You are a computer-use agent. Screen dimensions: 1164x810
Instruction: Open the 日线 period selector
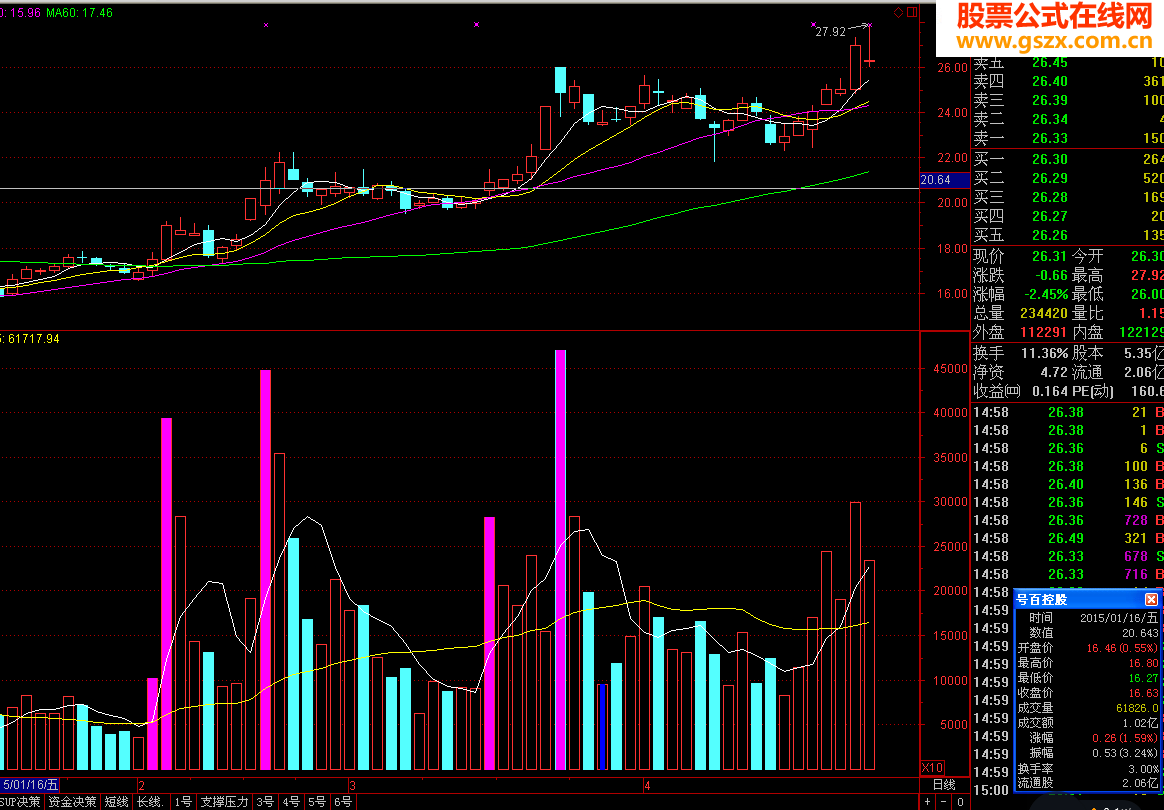944,785
